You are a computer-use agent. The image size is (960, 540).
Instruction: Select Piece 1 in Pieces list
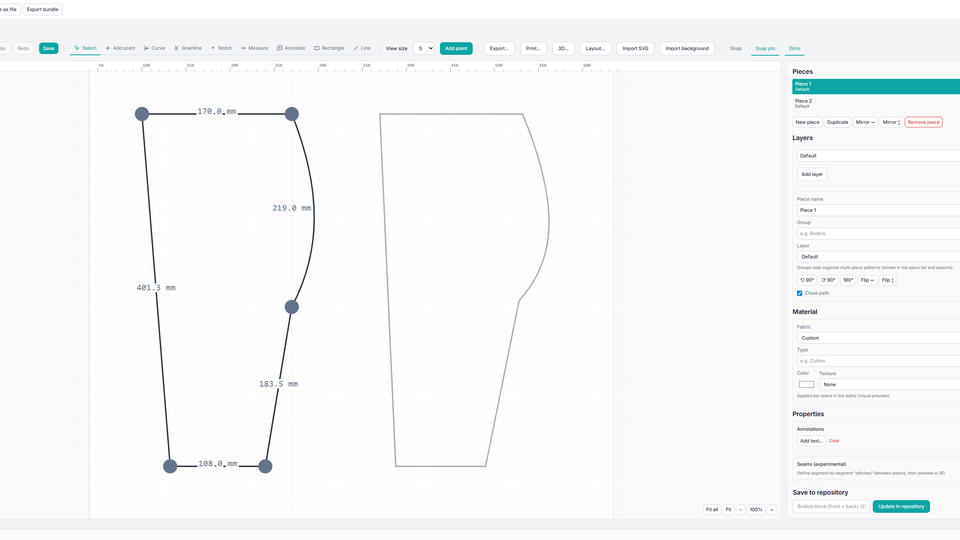point(876,86)
